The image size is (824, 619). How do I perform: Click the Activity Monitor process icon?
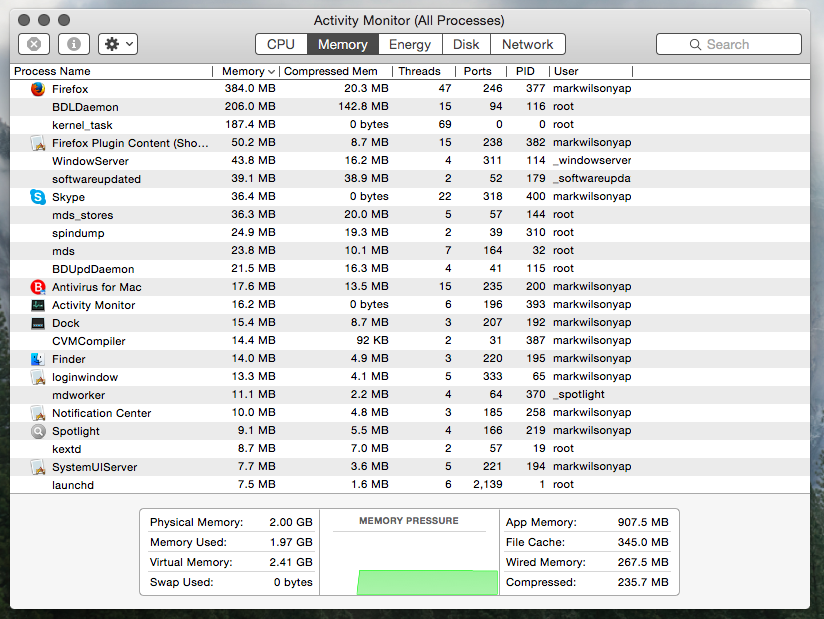tap(38, 305)
